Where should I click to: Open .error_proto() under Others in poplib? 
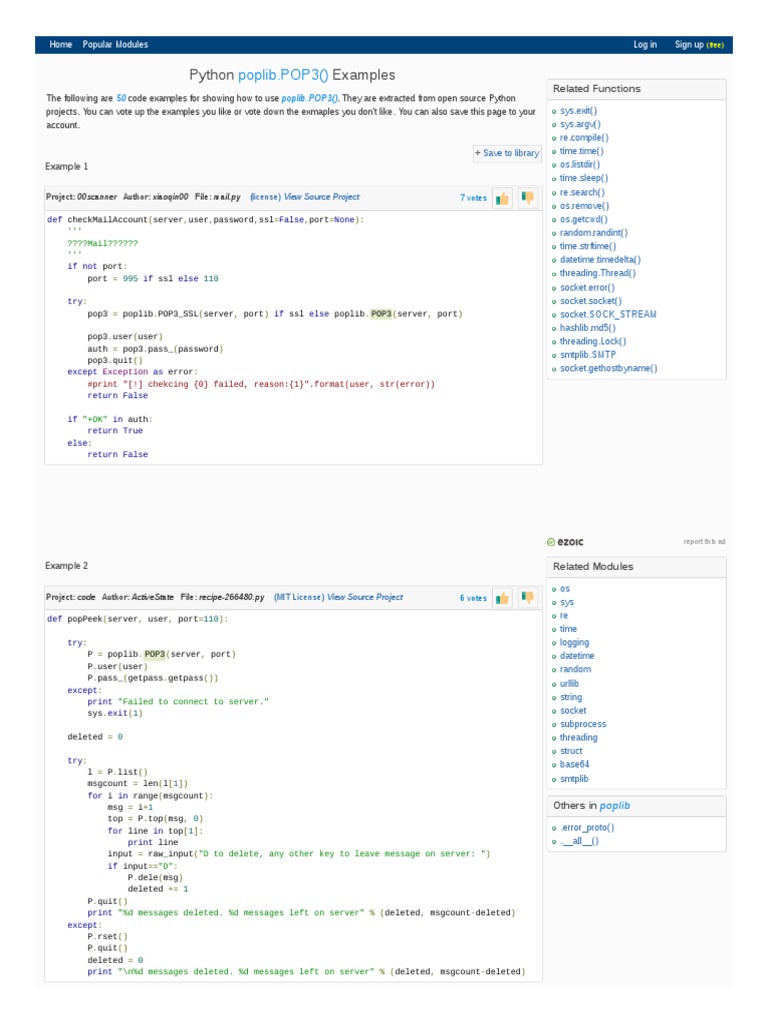point(587,827)
